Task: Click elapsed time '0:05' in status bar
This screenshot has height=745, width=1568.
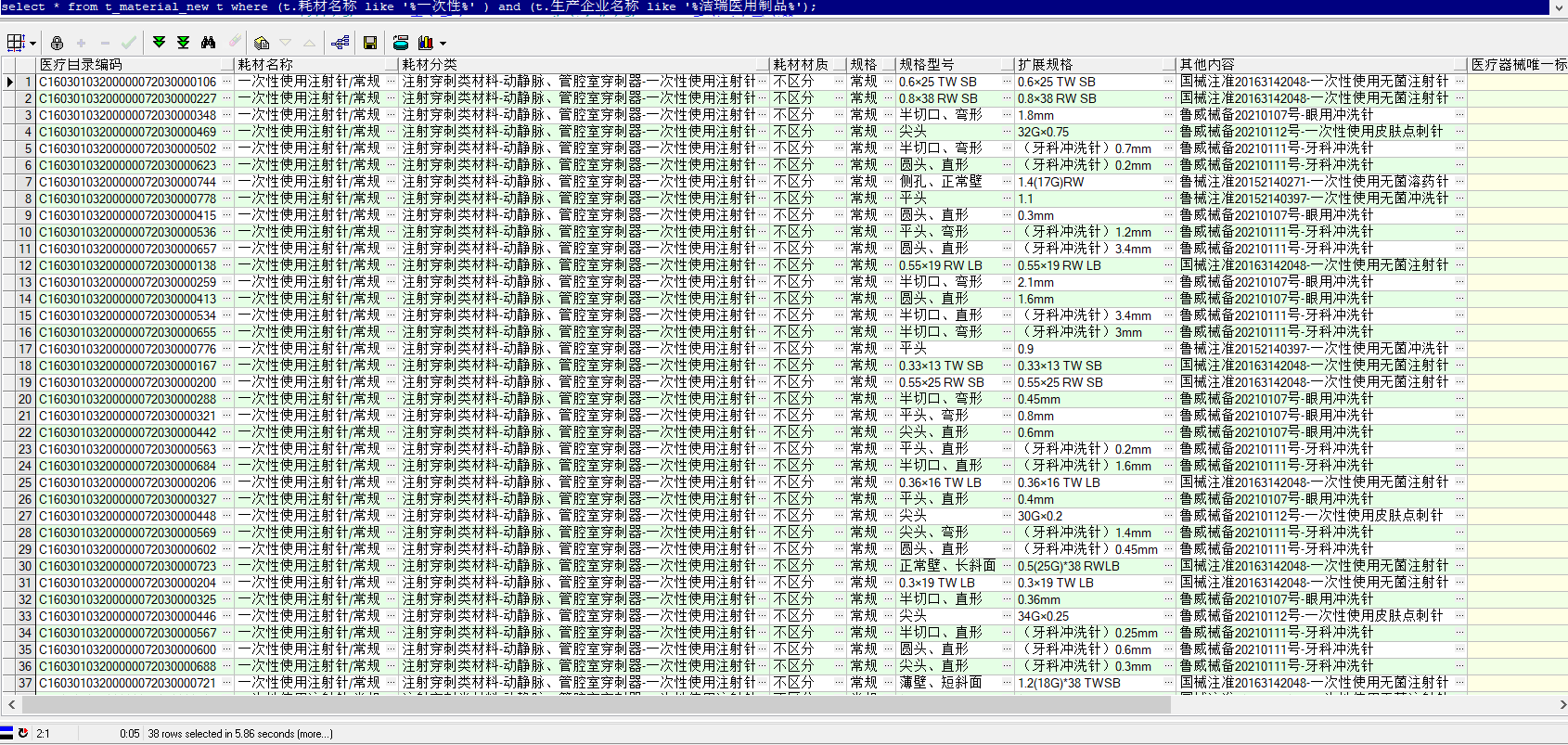Action: click(x=129, y=734)
